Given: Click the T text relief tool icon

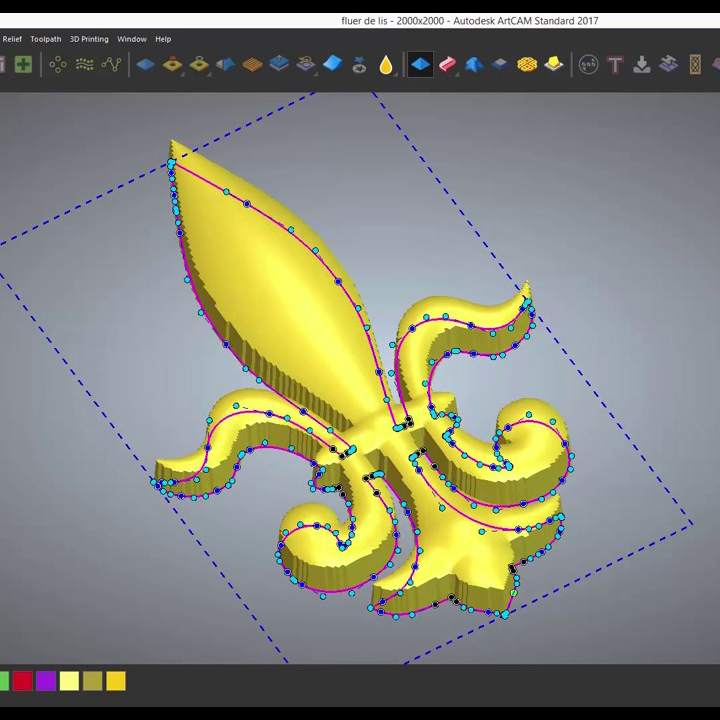Looking at the screenshot, I should click(615, 65).
